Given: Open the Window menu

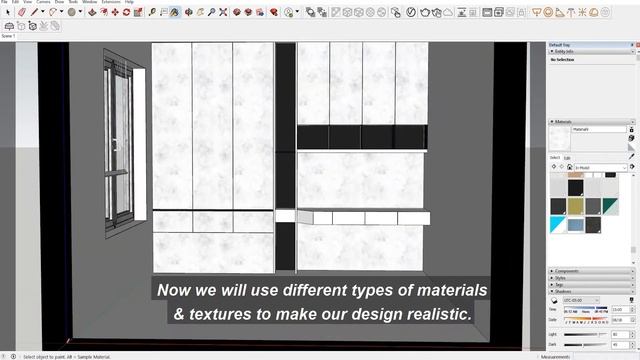Looking at the screenshot, I should tap(89, 2).
